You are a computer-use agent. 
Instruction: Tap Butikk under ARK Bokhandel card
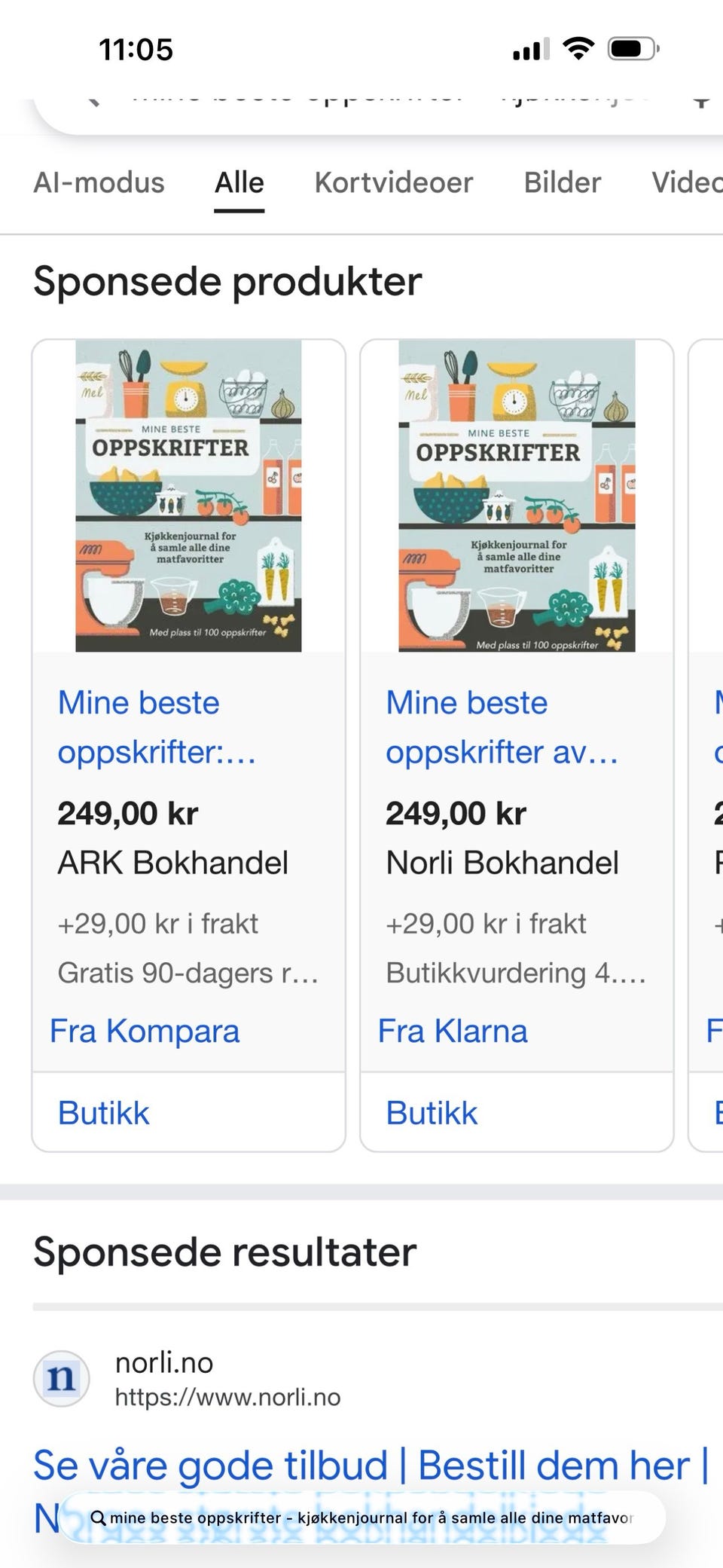click(104, 1113)
